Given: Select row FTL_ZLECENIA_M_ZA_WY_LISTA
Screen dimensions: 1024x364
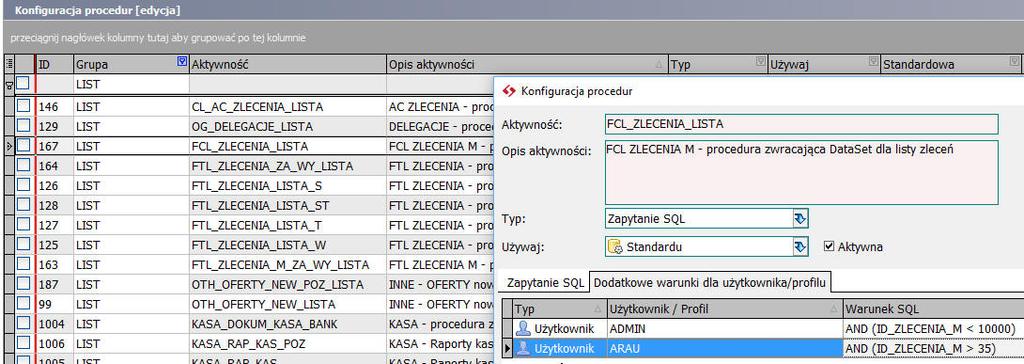Looking at the screenshot, I should 280,265.
